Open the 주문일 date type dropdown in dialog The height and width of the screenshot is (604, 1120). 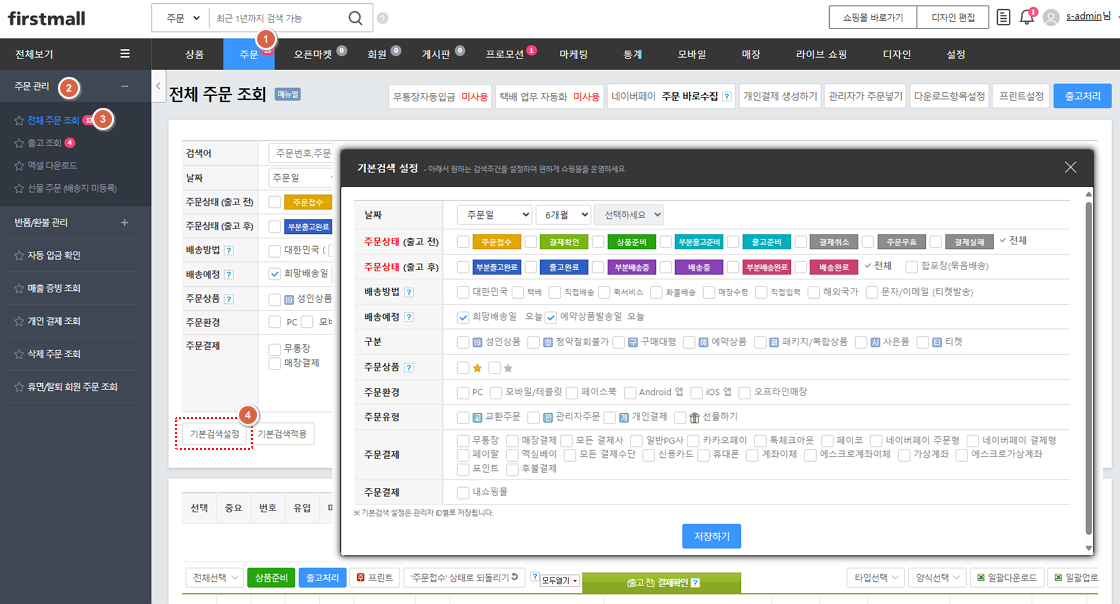(494, 215)
